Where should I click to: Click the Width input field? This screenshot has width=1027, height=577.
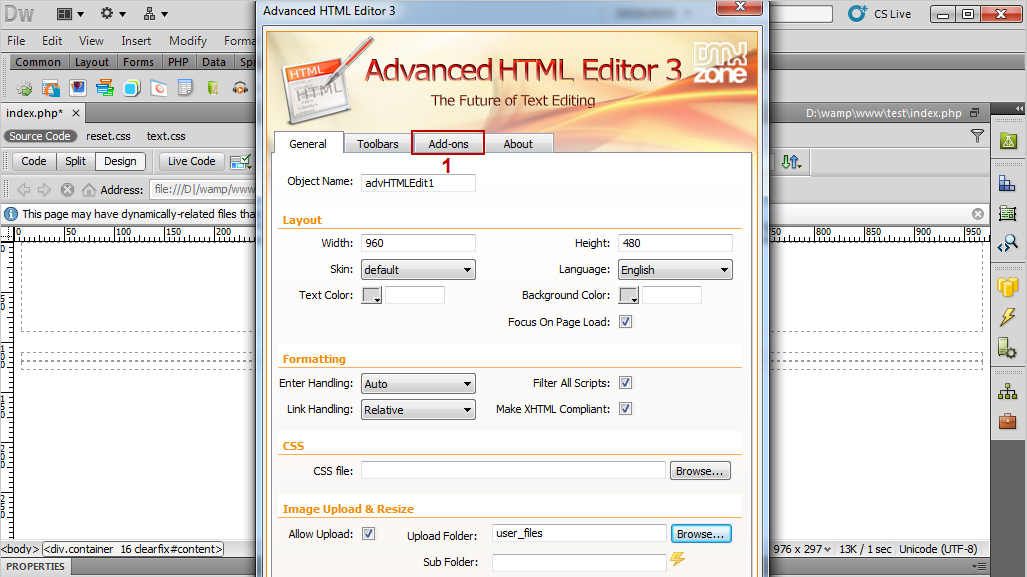tap(418, 243)
